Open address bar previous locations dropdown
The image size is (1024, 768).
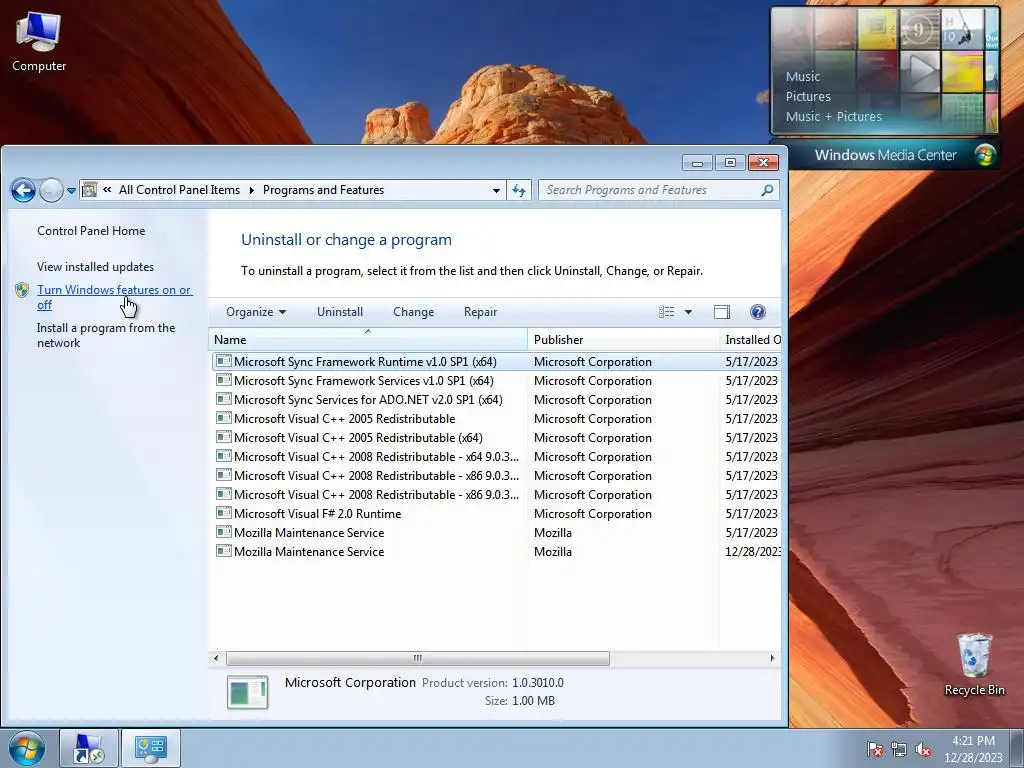click(x=496, y=191)
